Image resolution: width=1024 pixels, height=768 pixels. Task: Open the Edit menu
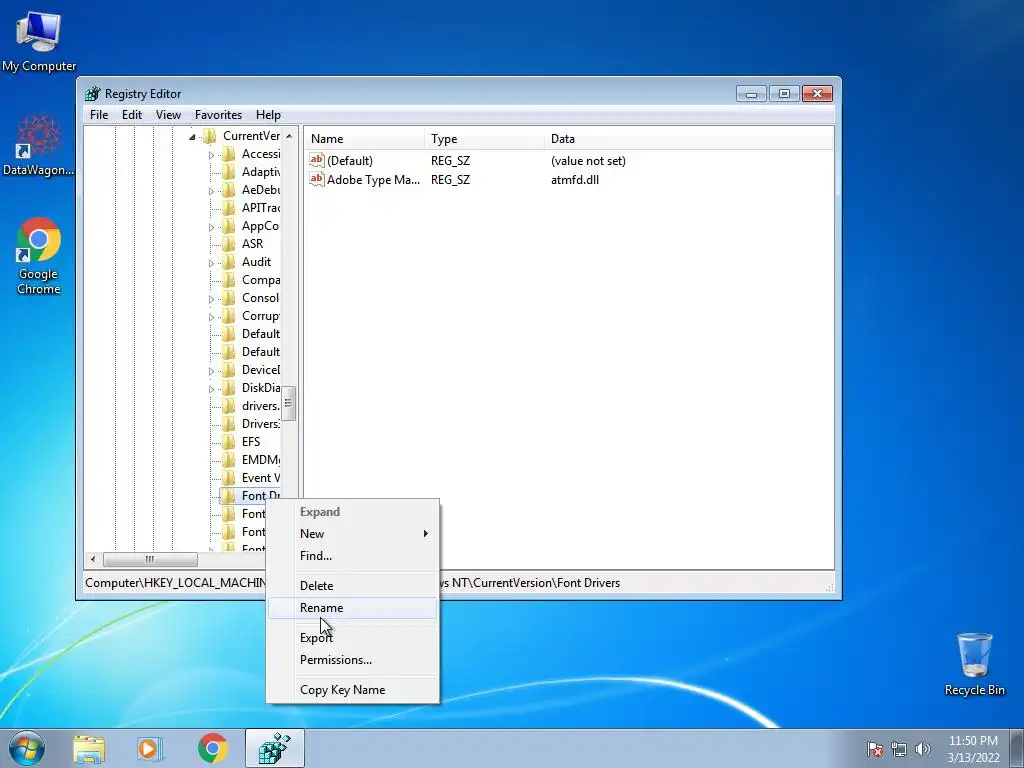tap(131, 115)
